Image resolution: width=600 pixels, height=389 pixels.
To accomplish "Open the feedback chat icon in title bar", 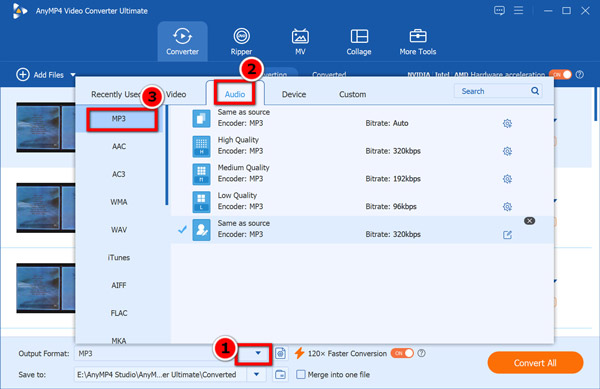I will pyautogui.click(x=499, y=10).
